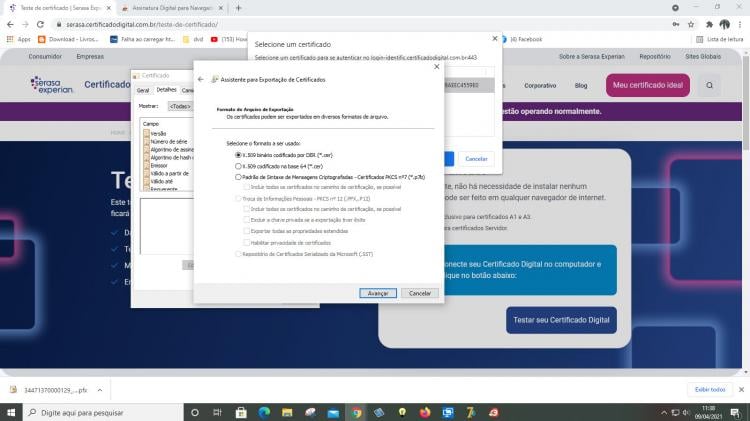Click the 'Meu certificado ideal' button

pos(648,85)
